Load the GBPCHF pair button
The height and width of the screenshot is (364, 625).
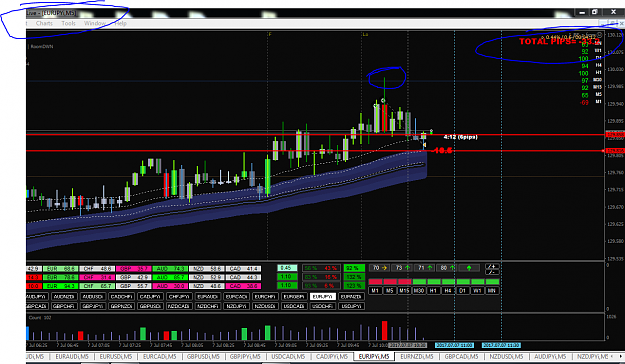pyautogui.click(x=64, y=306)
